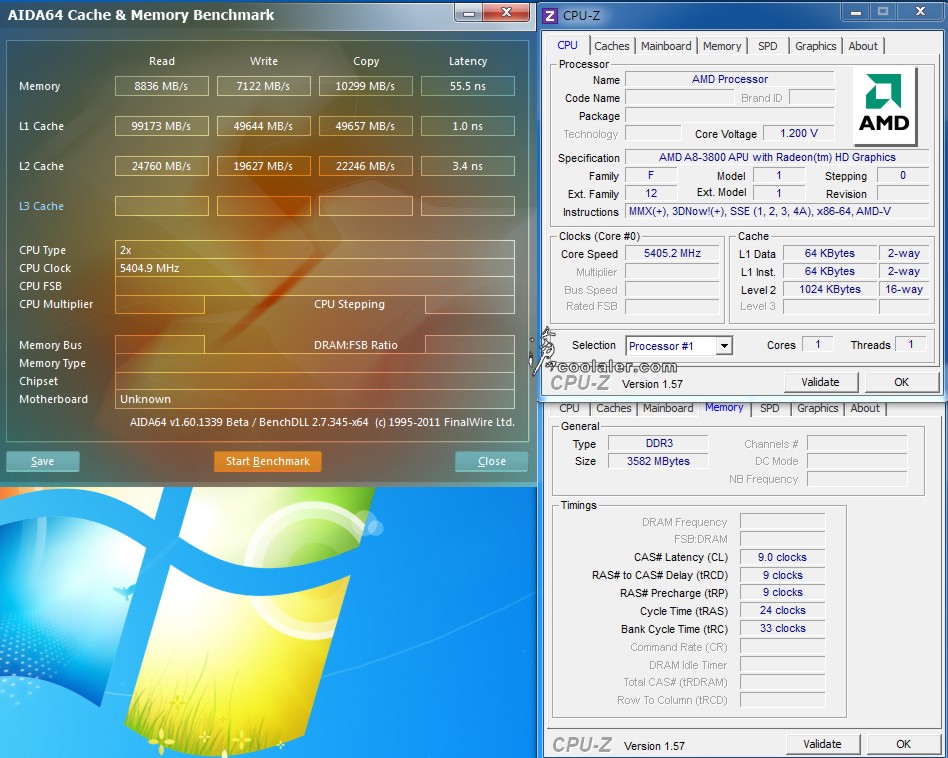Select the Memory Copy value 10299 MB/s

(365, 86)
